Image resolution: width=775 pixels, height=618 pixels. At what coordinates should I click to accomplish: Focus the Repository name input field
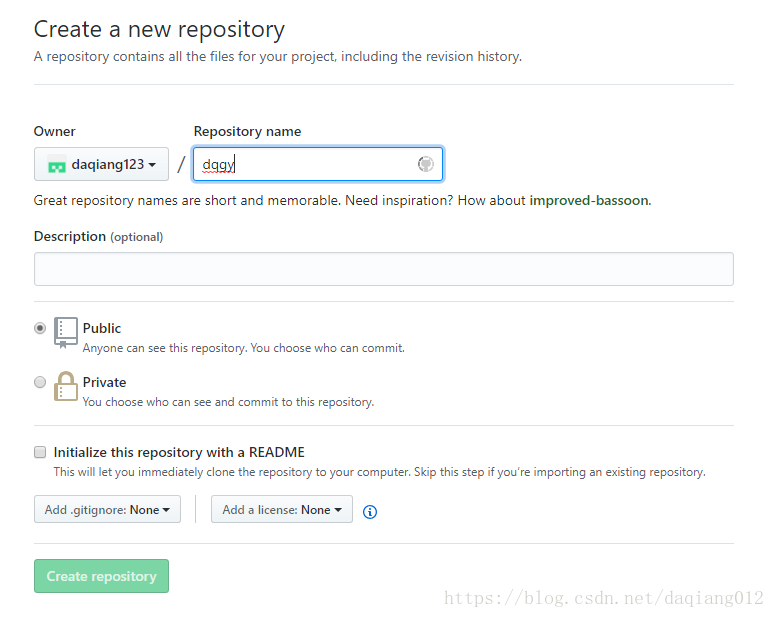click(x=318, y=164)
